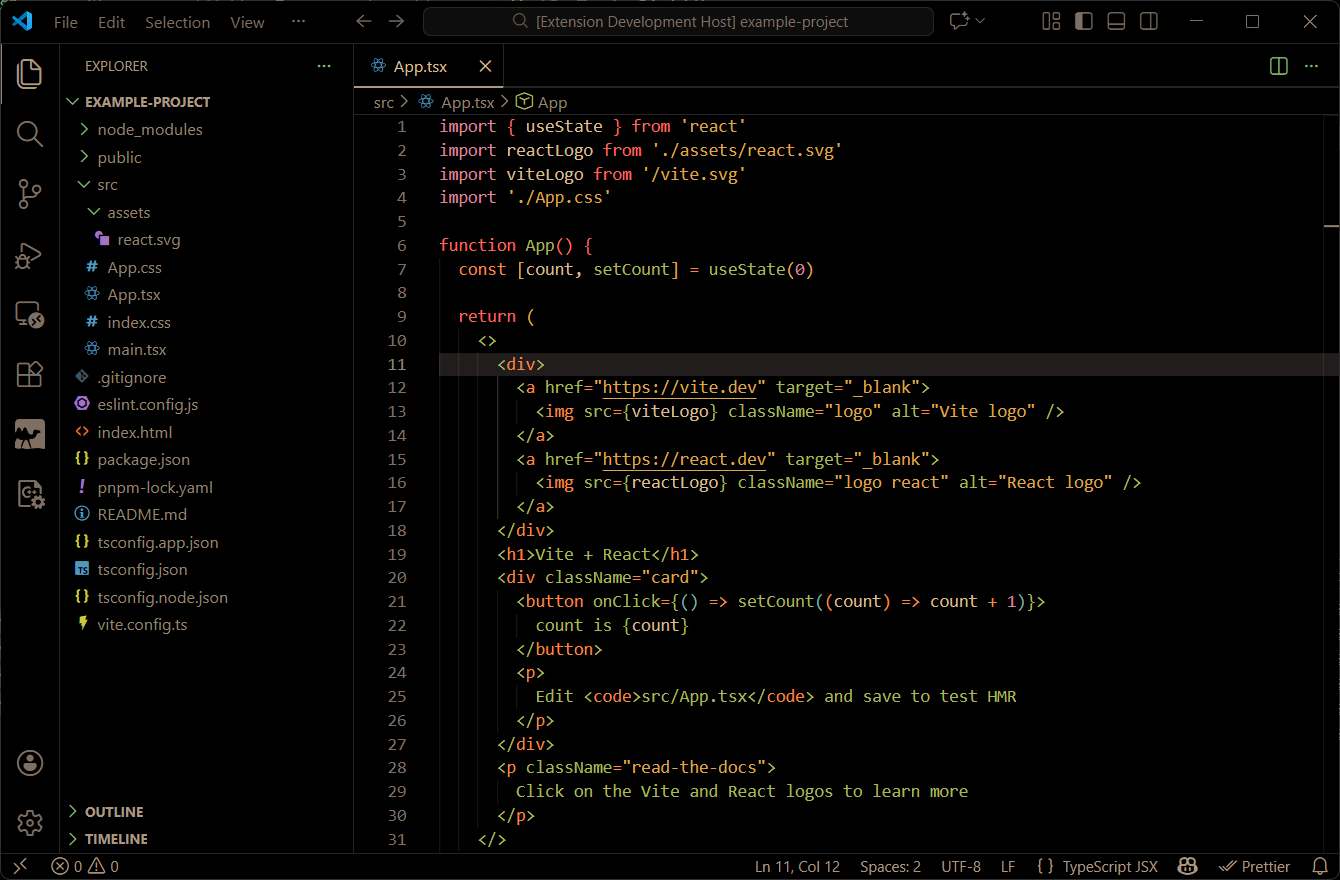Image resolution: width=1340 pixels, height=880 pixels.
Task: Collapse the assets folder
Action: pyautogui.click(x=207, y=212)
